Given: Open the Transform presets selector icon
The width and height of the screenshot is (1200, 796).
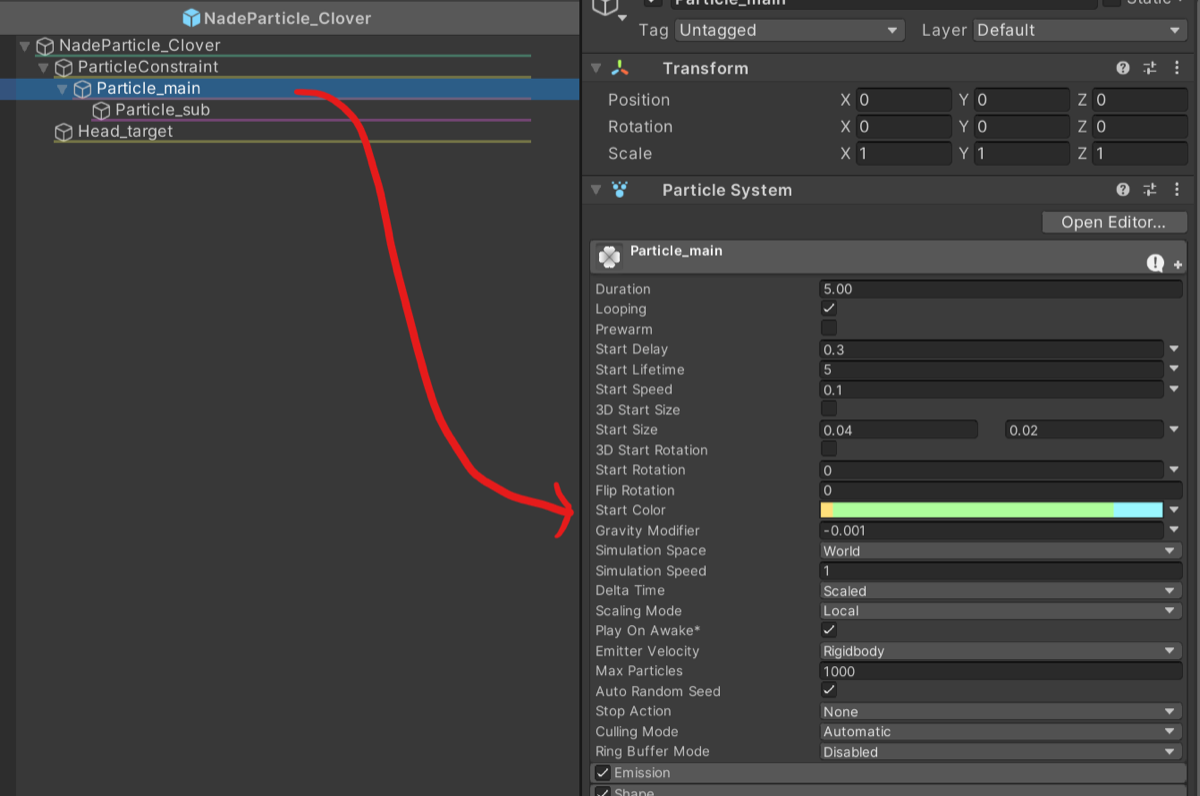Looking at the screenshot, I should 1150,68.
